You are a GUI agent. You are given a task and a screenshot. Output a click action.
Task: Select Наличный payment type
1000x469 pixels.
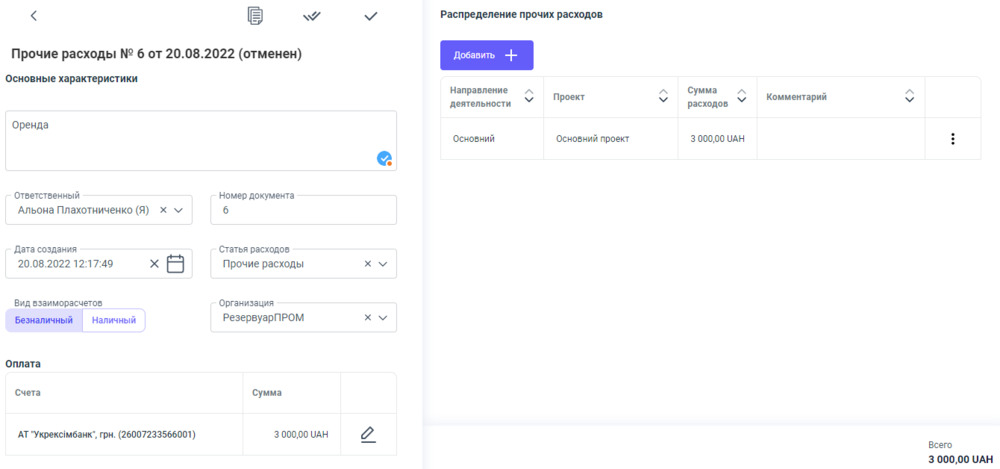point(114,320)
